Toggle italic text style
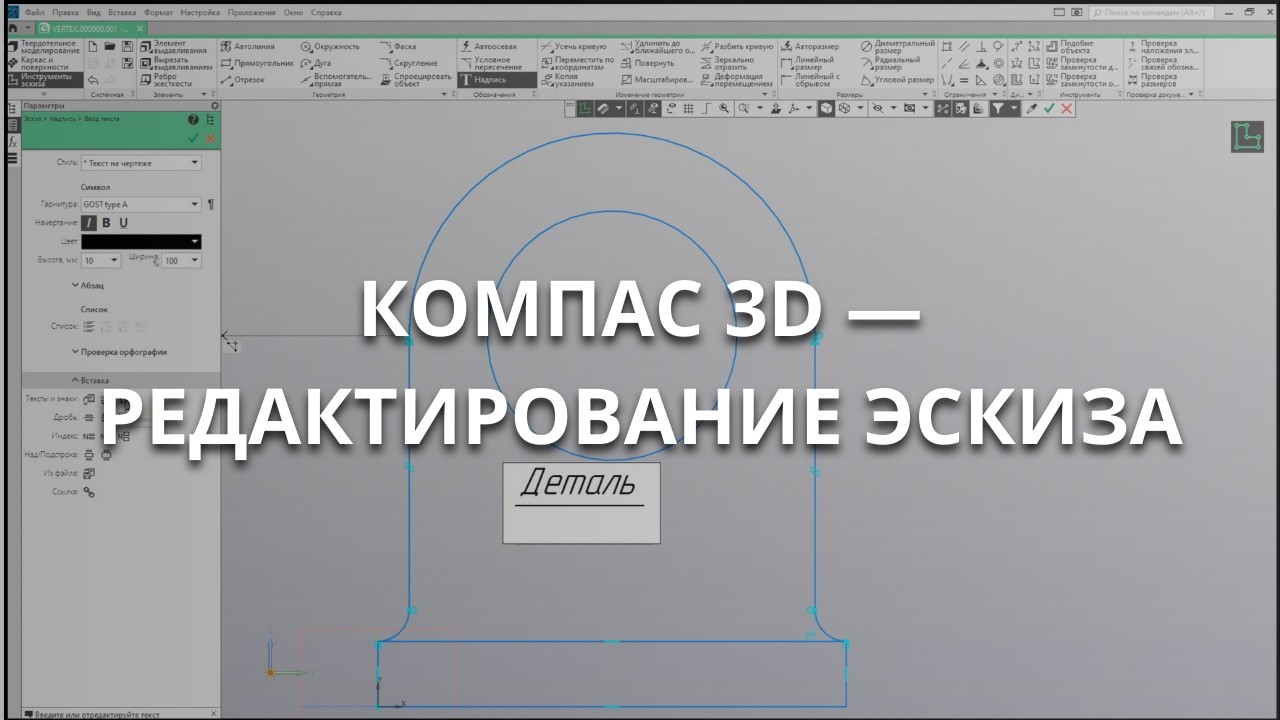The image size is (1280, 720). pyautogui.click(x=89, y=223)
